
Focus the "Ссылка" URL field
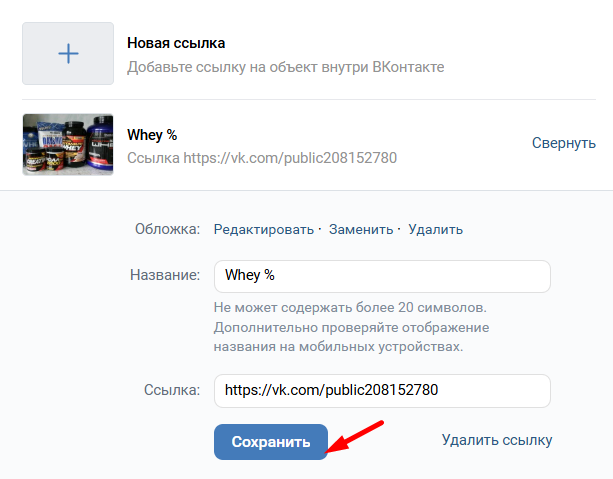382,390
